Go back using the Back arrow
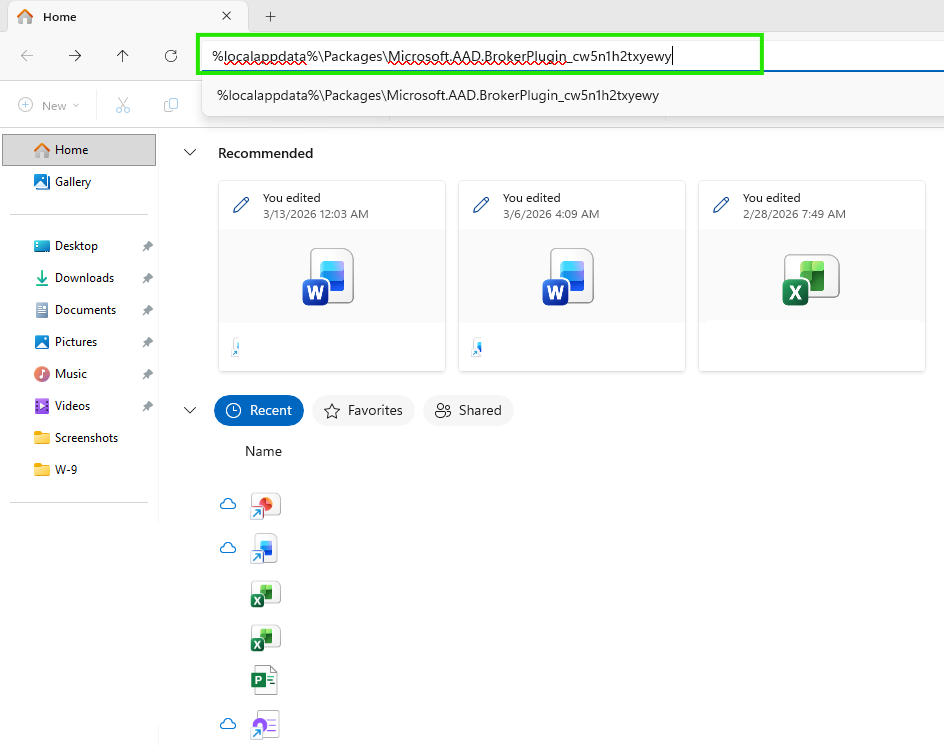Image resolution: width=944 pixels, height=746 pixels. point(27,56)
